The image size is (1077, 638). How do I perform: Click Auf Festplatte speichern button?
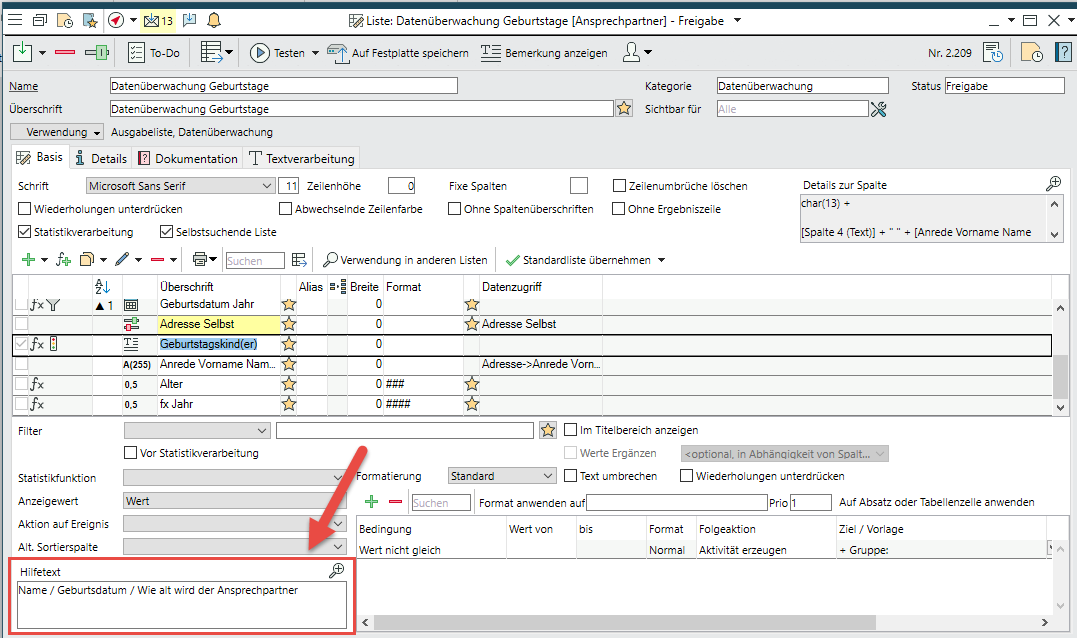click(398, 53)
